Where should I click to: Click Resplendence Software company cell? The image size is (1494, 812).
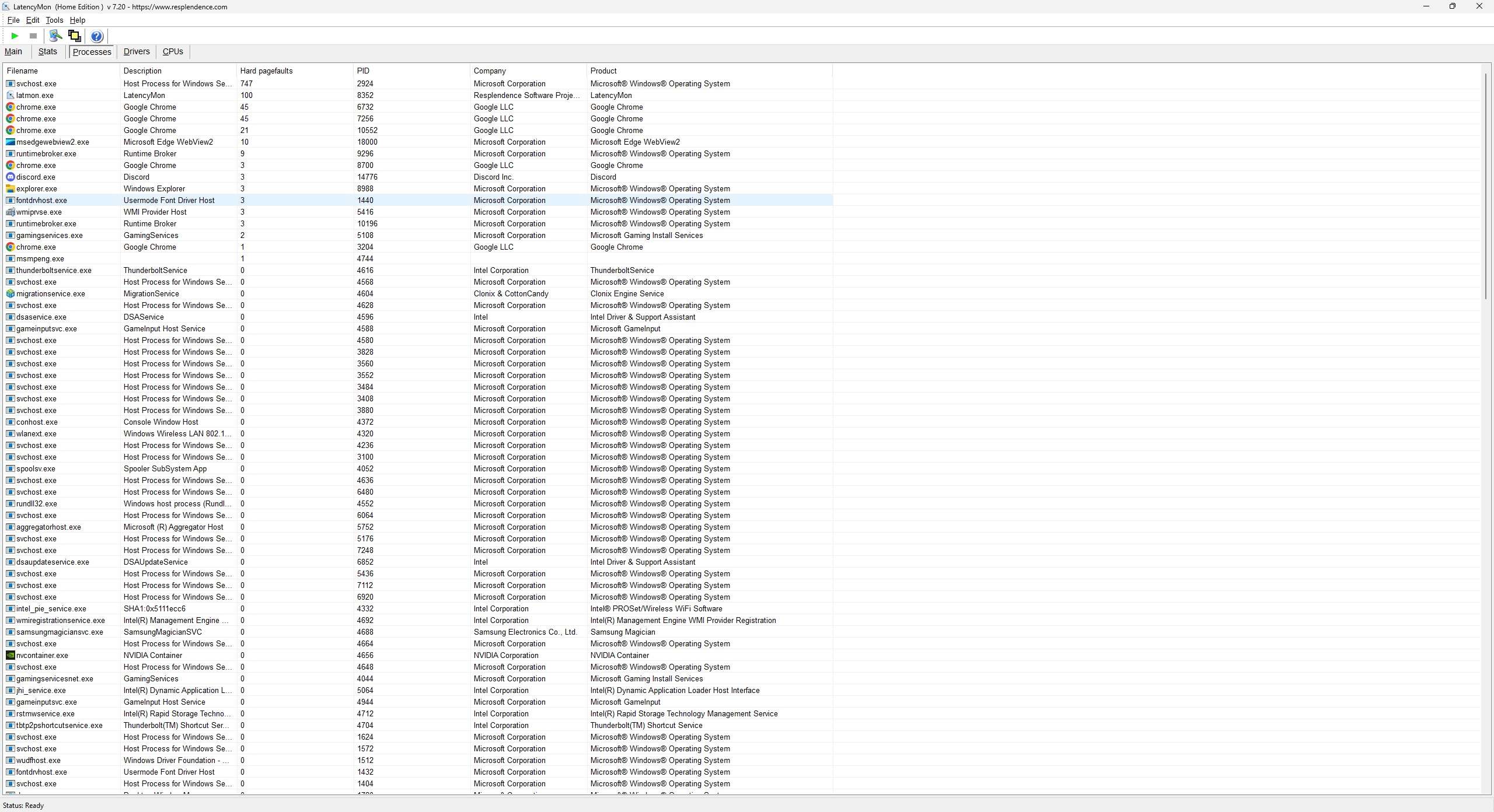527,95
